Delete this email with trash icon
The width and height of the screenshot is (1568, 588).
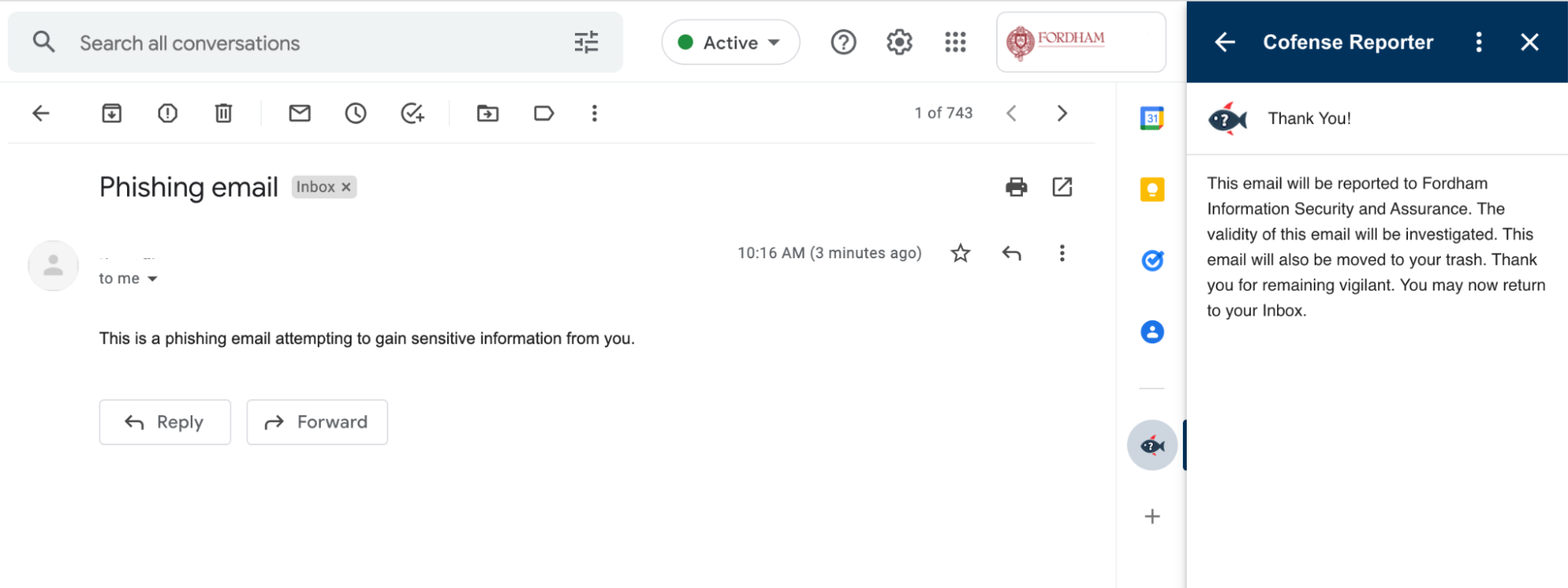pos(224,114)
